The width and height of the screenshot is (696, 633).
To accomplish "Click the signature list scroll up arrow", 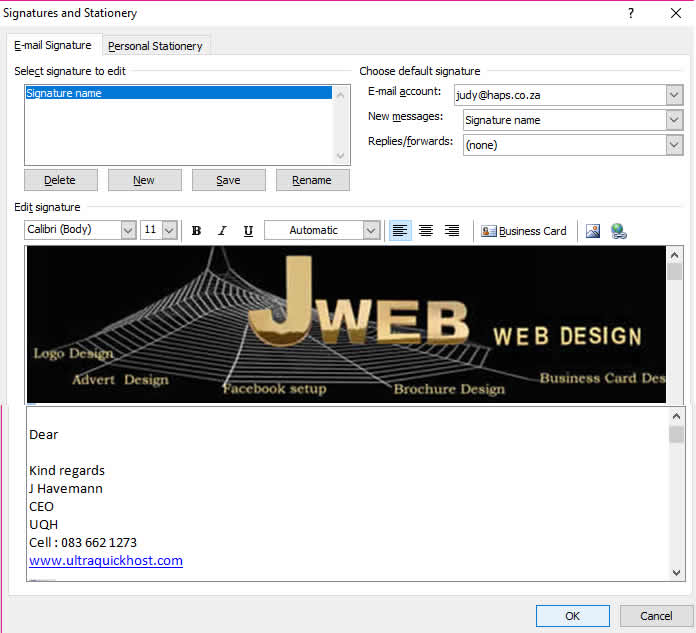I will 340,95.
